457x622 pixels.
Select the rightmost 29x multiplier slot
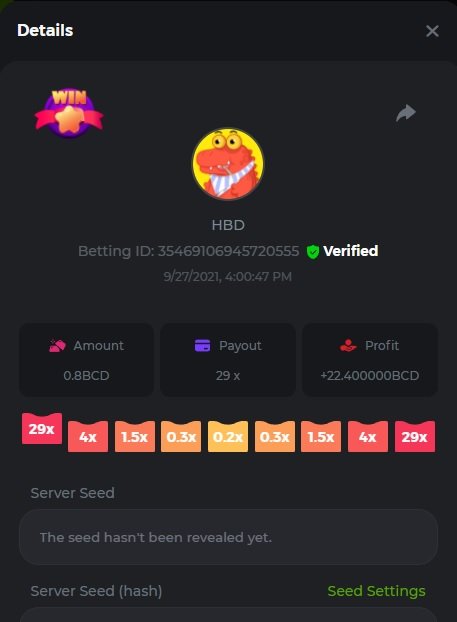(415, 436)
